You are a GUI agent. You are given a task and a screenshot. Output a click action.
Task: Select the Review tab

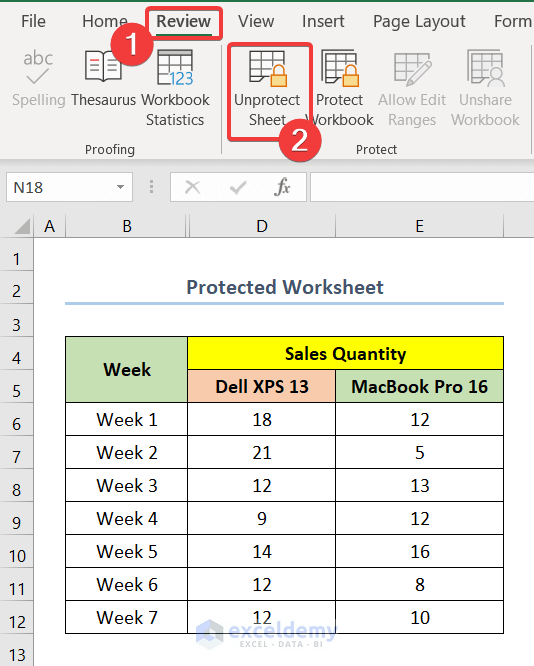click(184, 21)
